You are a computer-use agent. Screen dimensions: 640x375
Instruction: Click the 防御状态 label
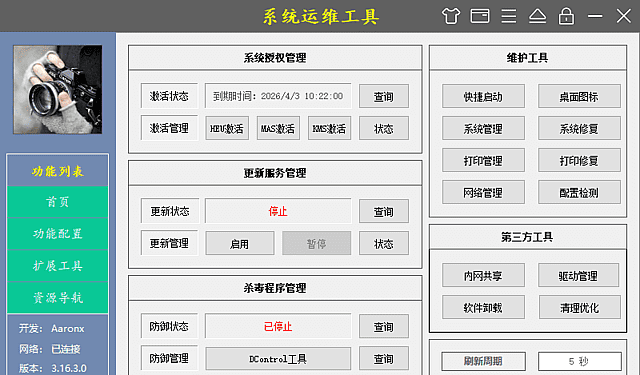pos(169,326)
